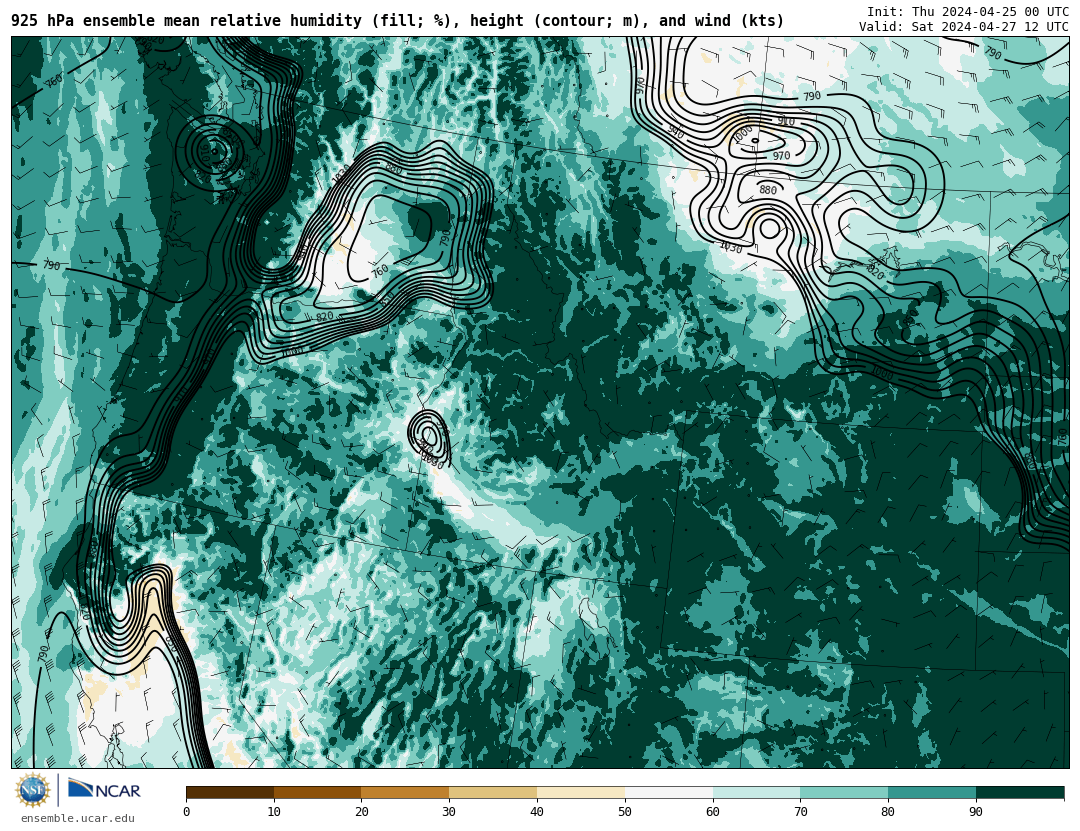Click the 880 label below the northeast 970 label
The height and width of the screenshot is (831, 1080).
point(768,190)
